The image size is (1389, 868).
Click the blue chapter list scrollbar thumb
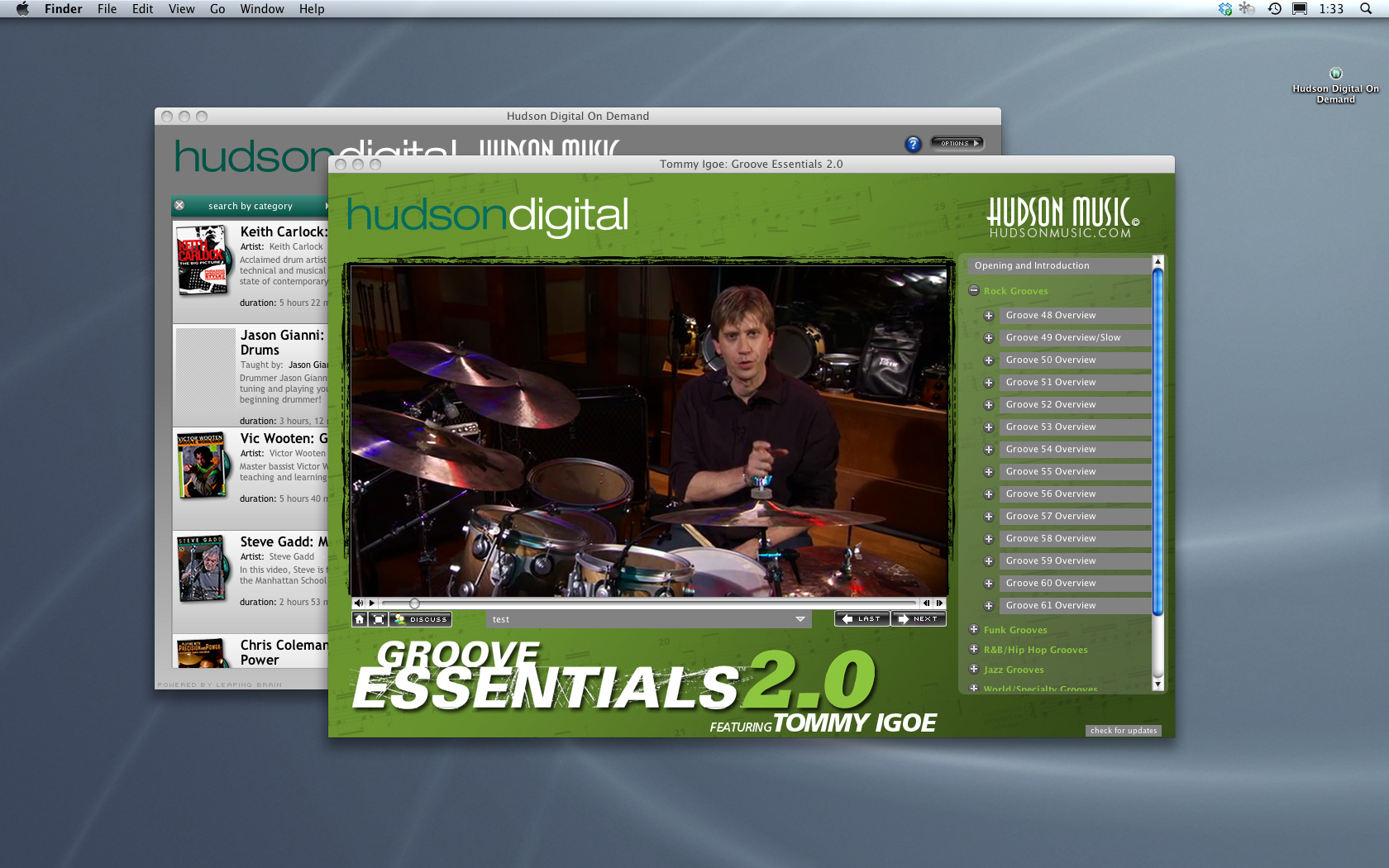1157,442
